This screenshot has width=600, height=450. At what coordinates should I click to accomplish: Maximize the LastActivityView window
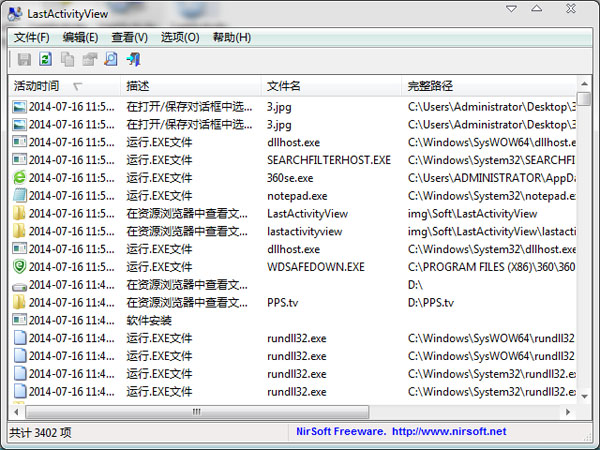click(537, 8)
